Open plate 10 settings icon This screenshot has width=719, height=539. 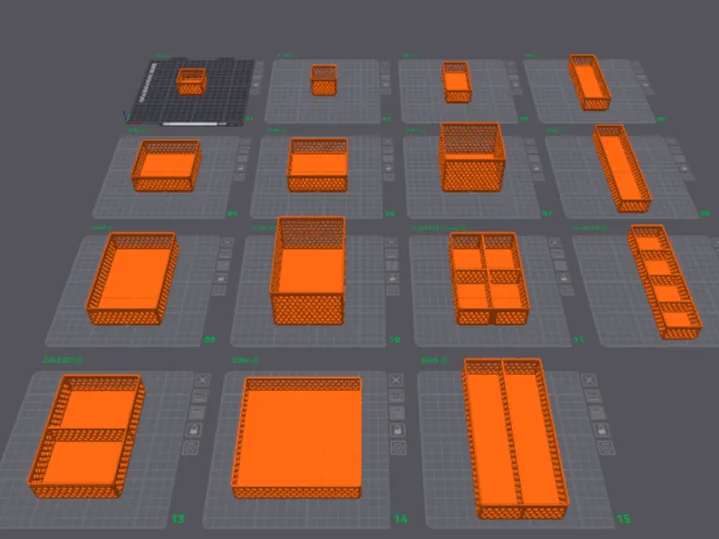point(393,290)
